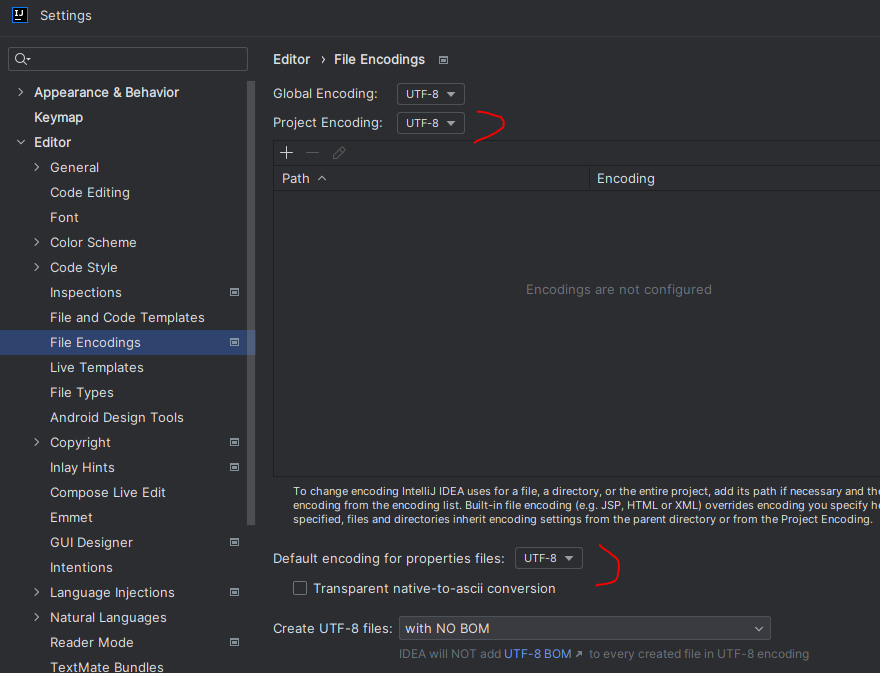Viewport: 880px width, 673px height.
Task: Click the sort arrow next to Path header
Action: [x=322, y=178]
